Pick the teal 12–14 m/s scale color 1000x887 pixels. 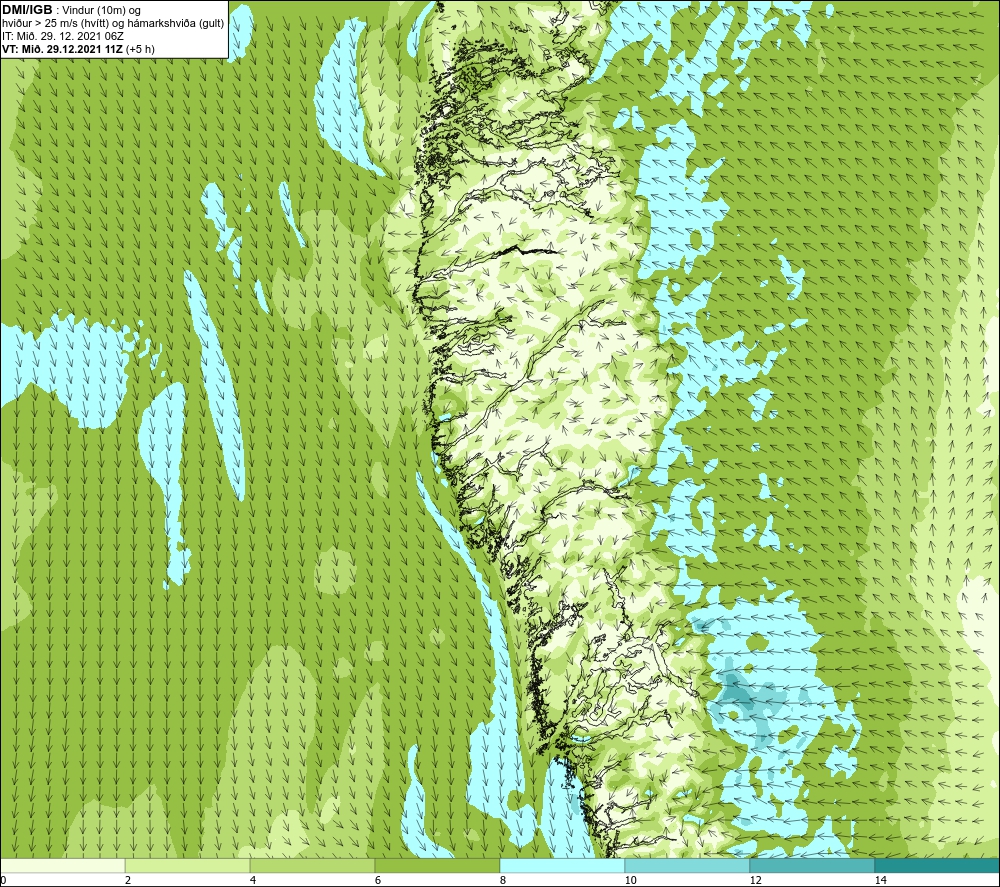(812, 865)
